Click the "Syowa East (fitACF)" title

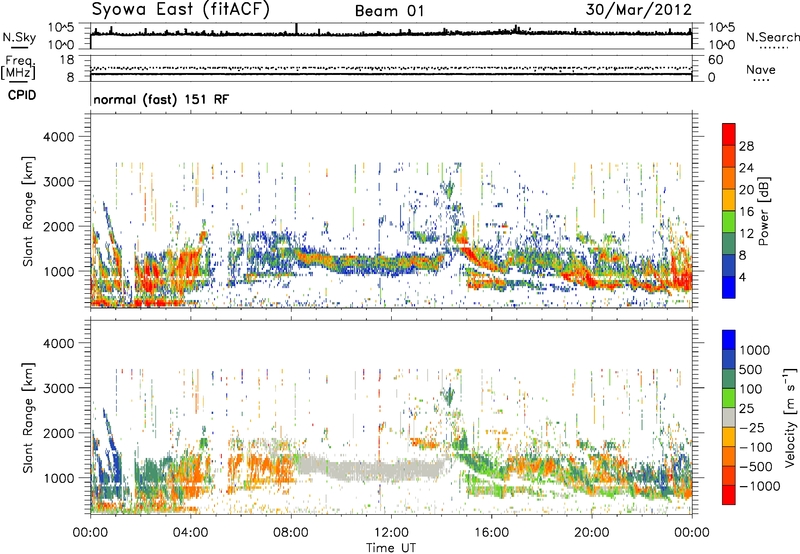click(180, 10)
